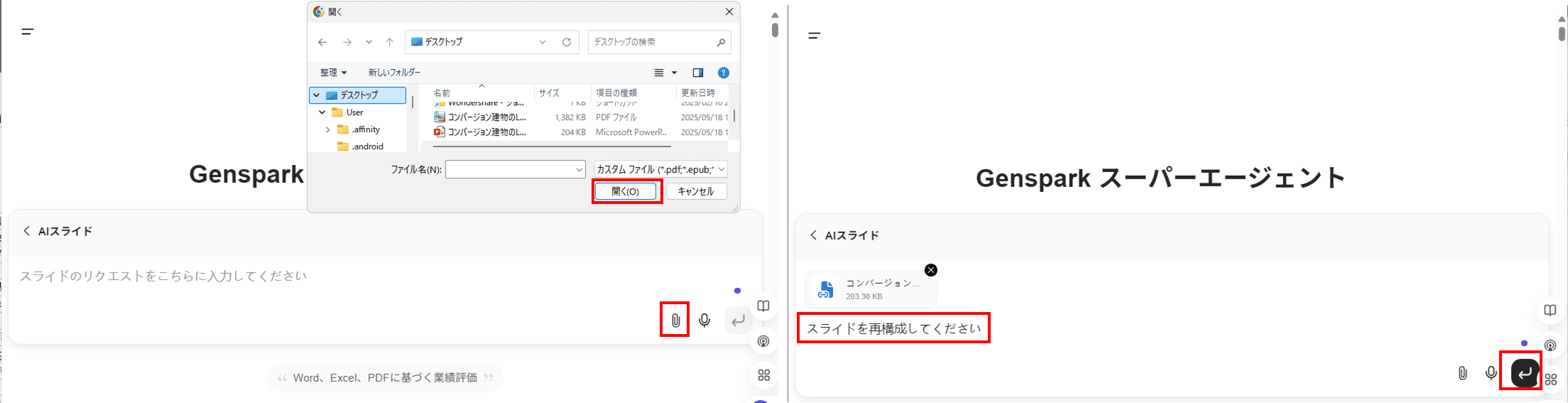The width and height of the screenshot is (1568, 403).
Task: Change the view with the list view icon
Action: click(659, 72)
